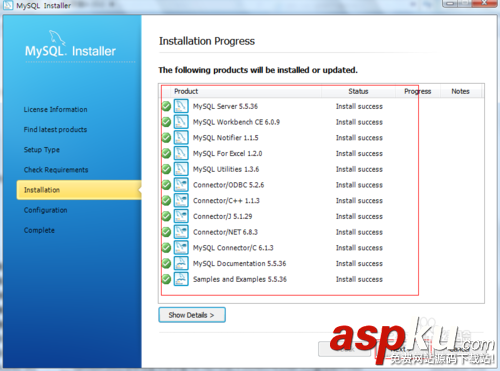Select the MySQL Utilities 1.3.6 name
The image size is (500, 371).
[x=226, y=169]
